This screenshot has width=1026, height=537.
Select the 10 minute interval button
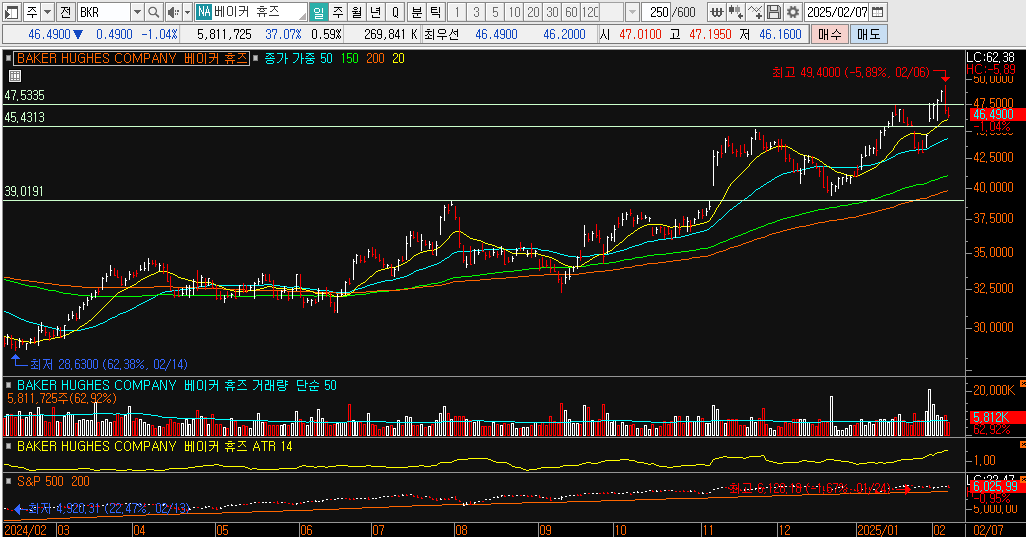(x=514, y=12)
